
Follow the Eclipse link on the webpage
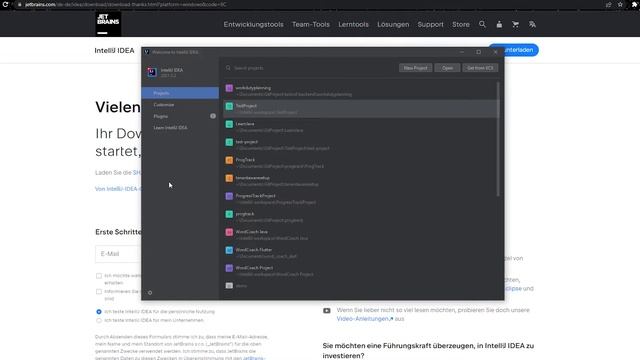[513, 289]
